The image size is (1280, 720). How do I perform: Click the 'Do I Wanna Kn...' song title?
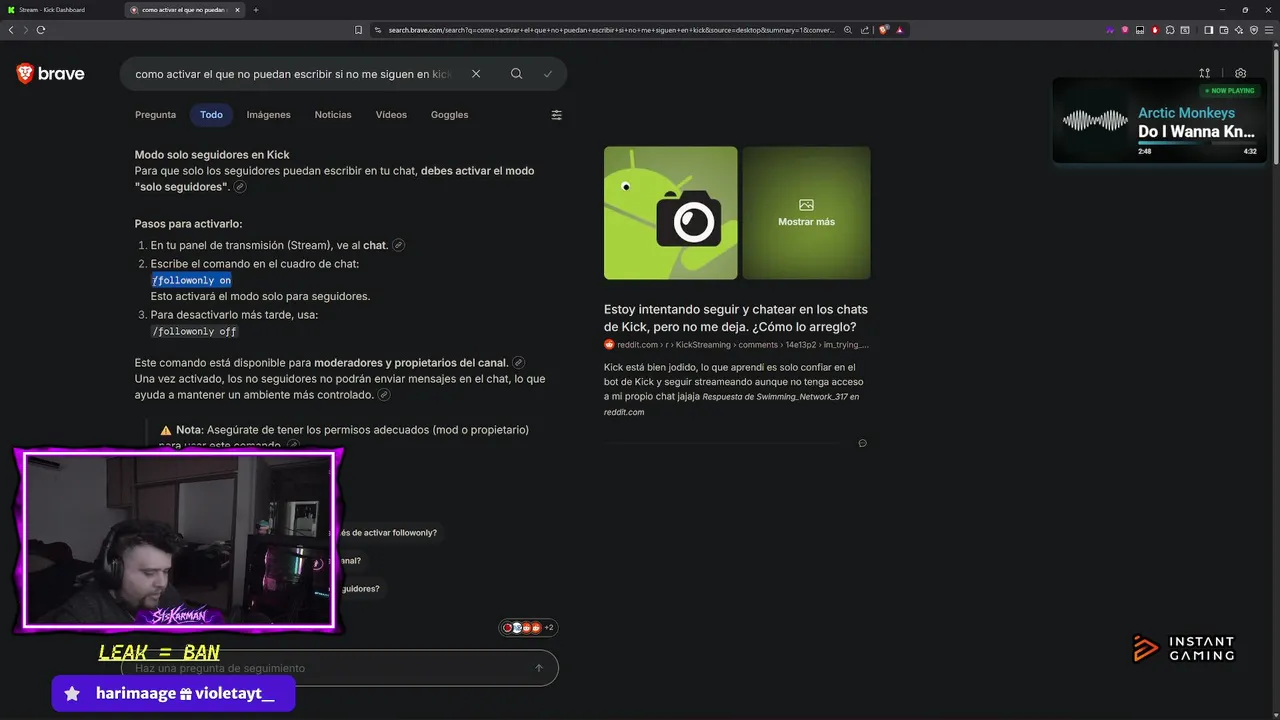coord(1196,131)
